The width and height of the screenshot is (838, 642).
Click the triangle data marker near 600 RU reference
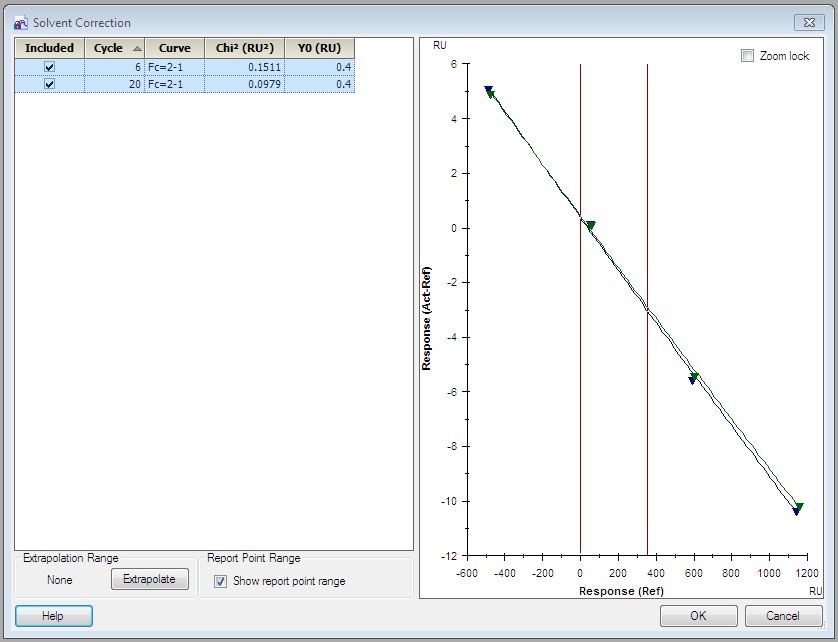click(693, 378)
